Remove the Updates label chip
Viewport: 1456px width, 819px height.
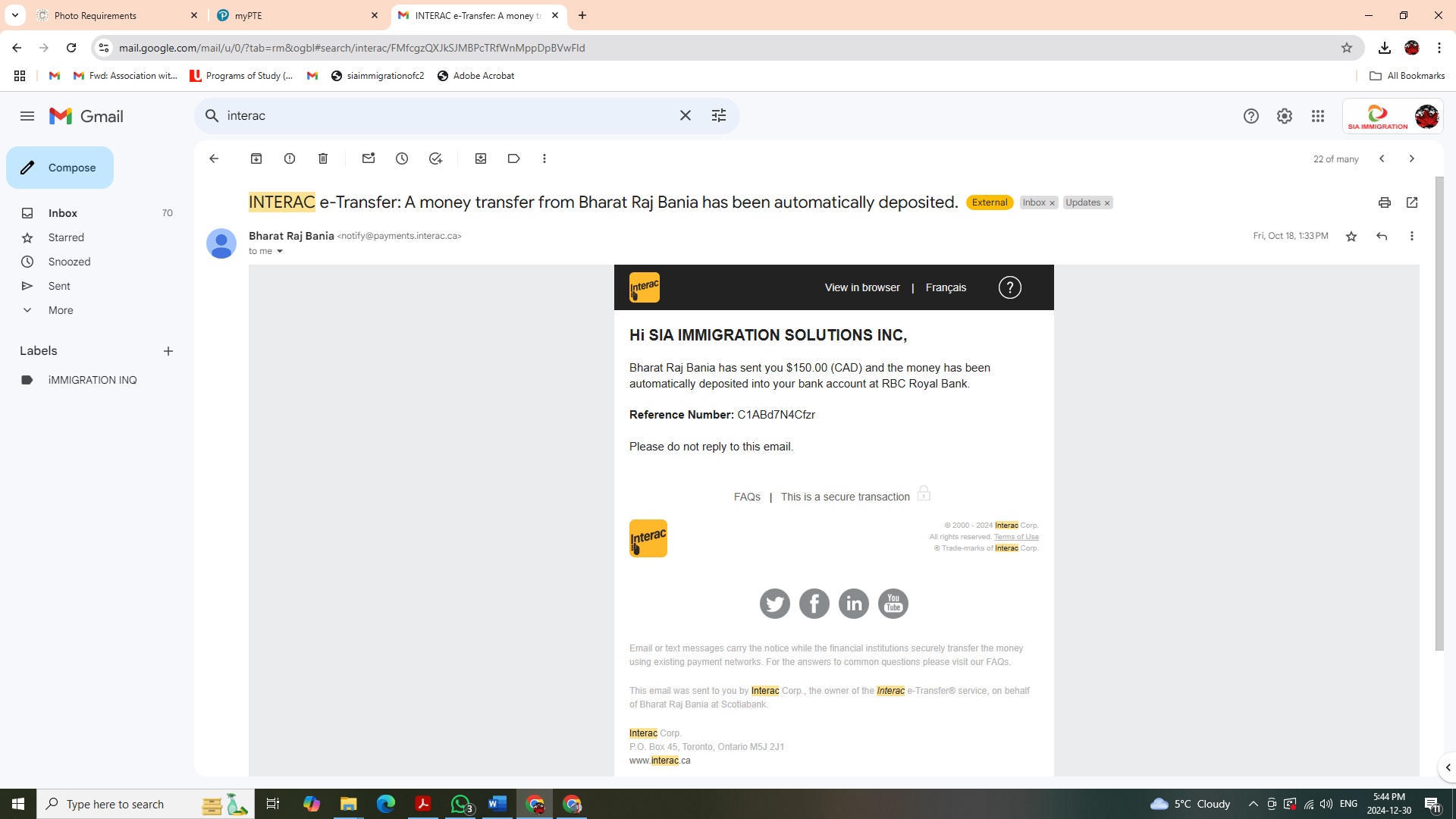(1107, 203)
